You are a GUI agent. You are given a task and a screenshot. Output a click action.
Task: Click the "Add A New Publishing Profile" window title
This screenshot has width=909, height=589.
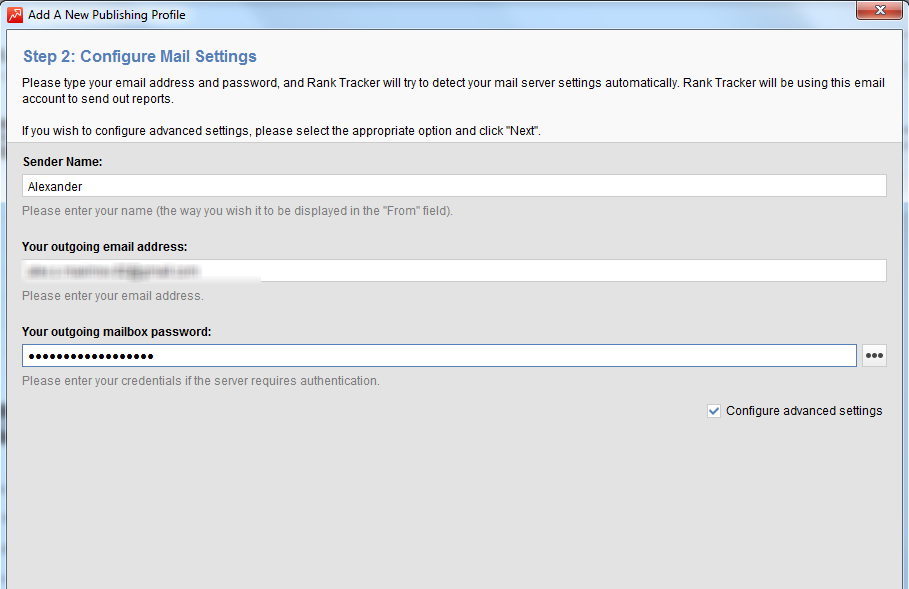pos(107,14)
